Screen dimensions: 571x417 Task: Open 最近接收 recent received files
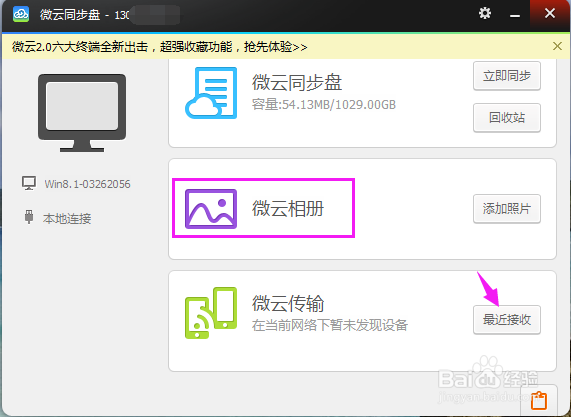pos(507,320)
